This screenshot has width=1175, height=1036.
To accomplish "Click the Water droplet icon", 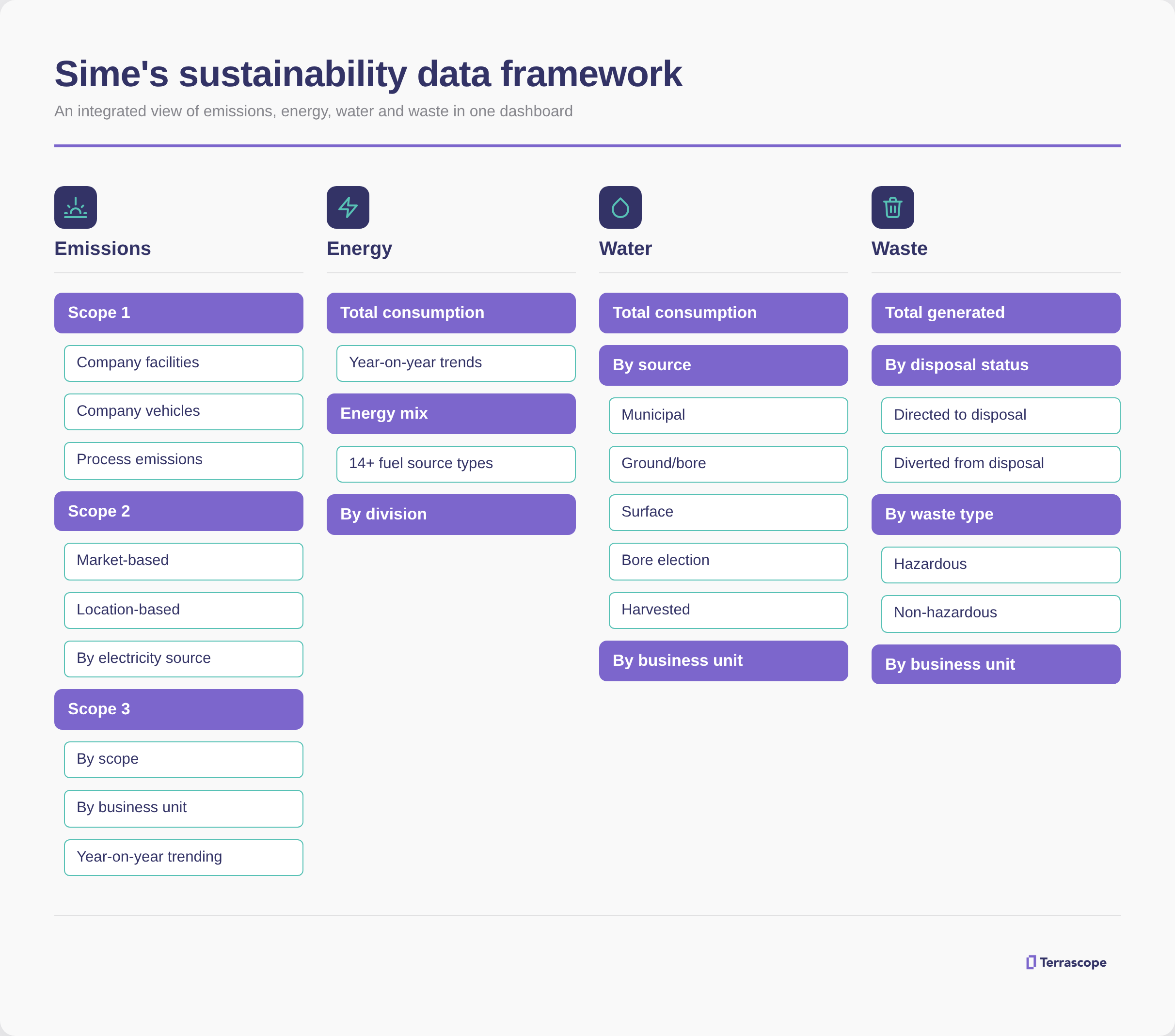I will [x=620, y=207].
